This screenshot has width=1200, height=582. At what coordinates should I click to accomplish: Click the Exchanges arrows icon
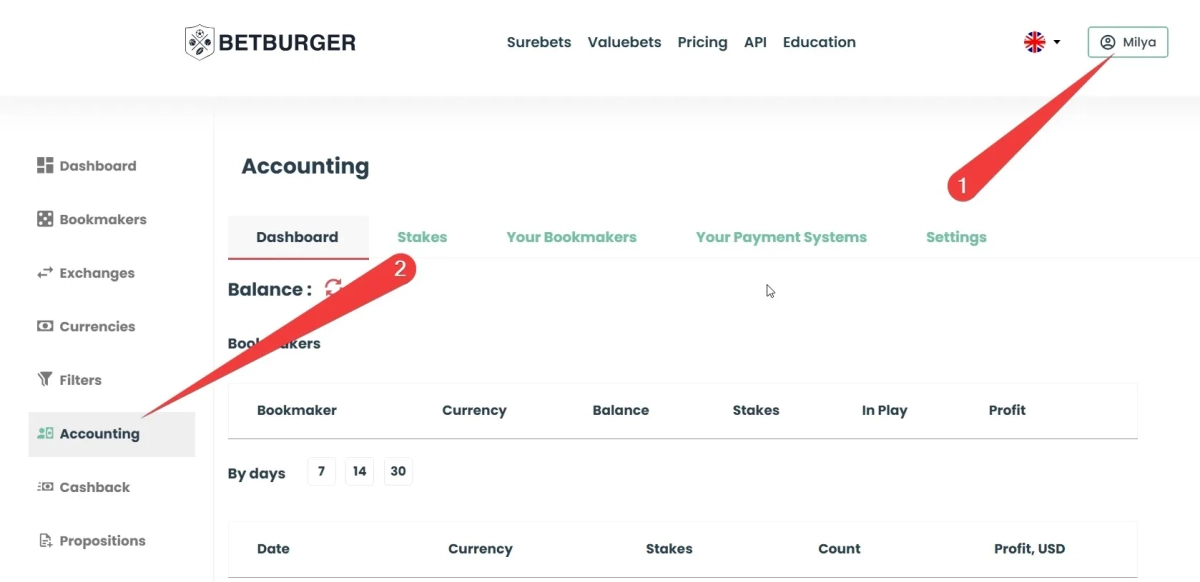point(44,273)
